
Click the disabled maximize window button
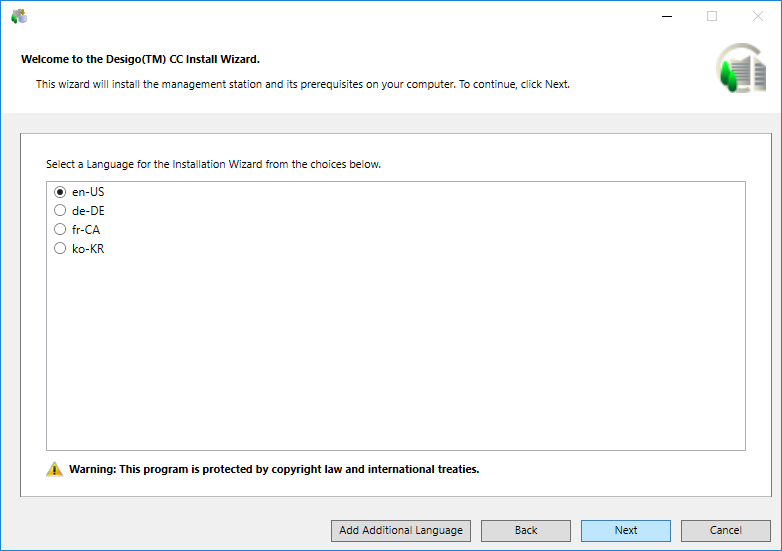tap(712, 16)
